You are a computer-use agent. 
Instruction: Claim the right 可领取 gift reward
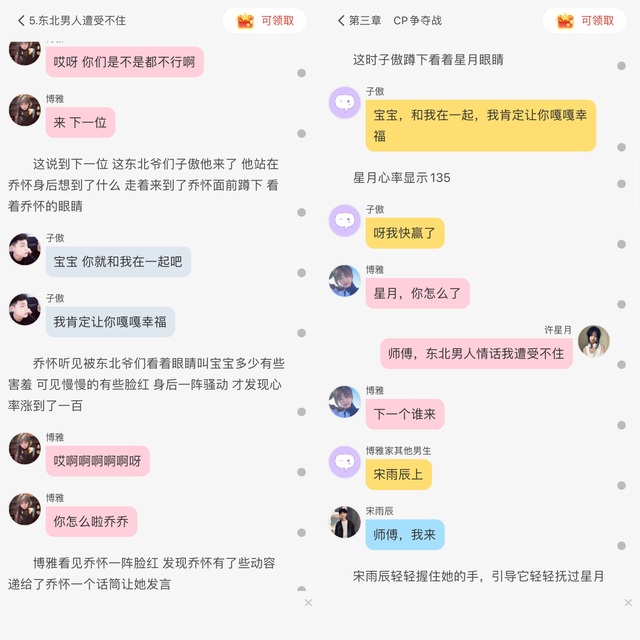584,20
